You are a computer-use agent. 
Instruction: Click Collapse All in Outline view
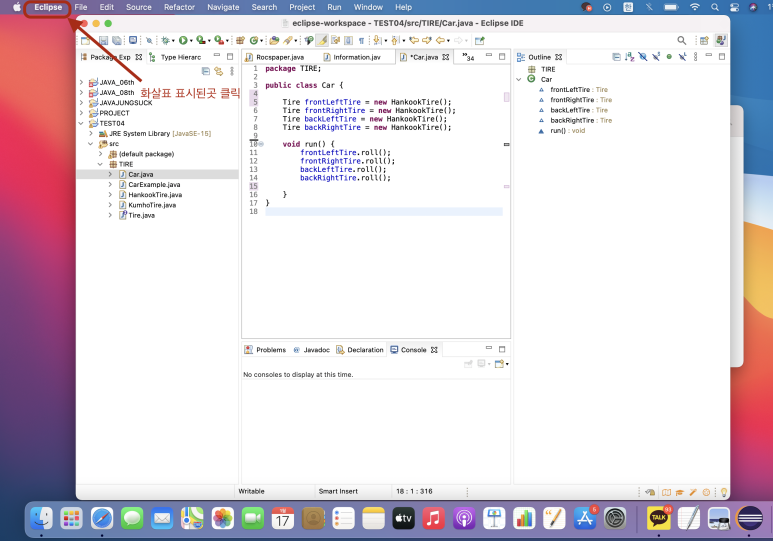click(616, 57)
